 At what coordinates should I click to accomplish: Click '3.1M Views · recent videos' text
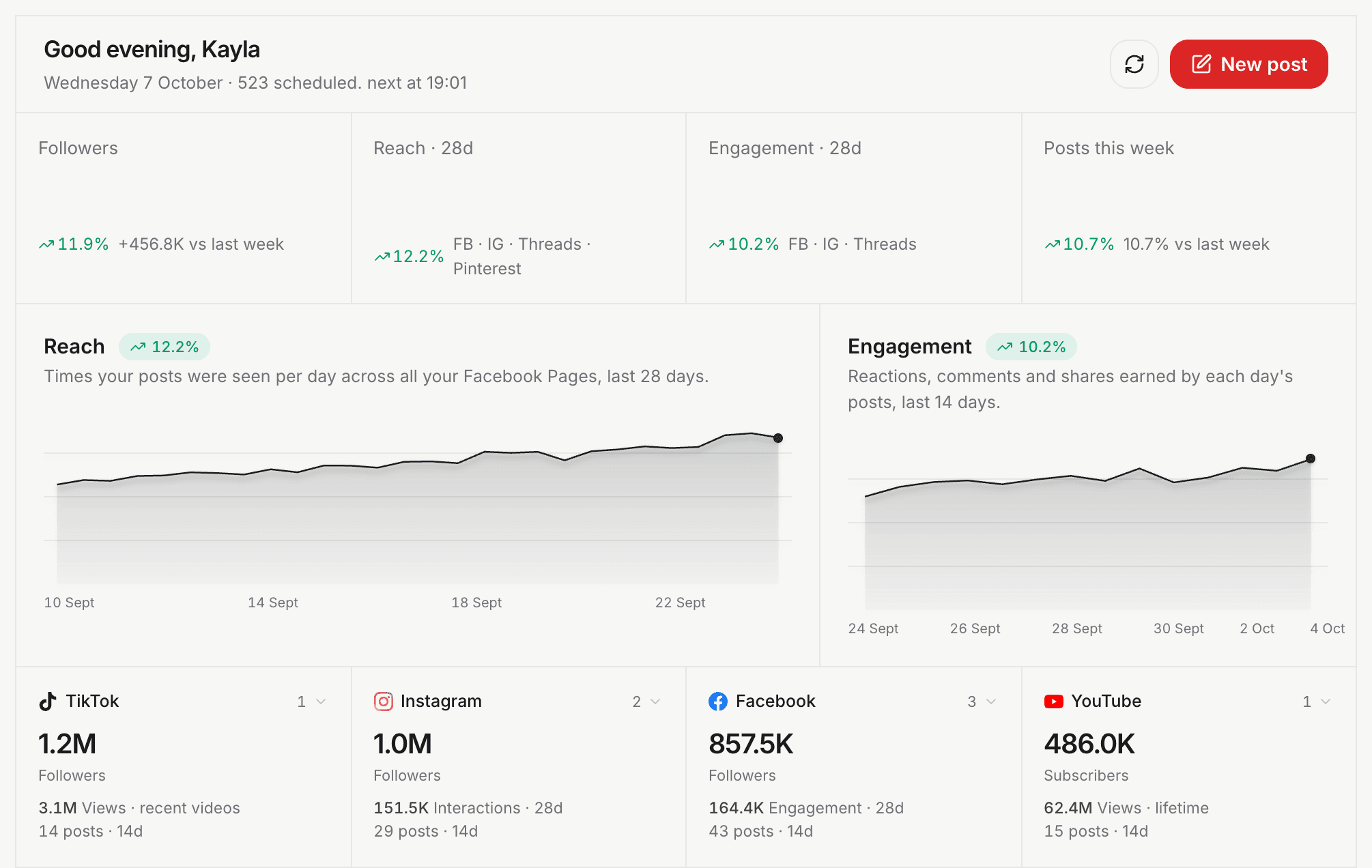pyautogui.click(x=139, y=808)
